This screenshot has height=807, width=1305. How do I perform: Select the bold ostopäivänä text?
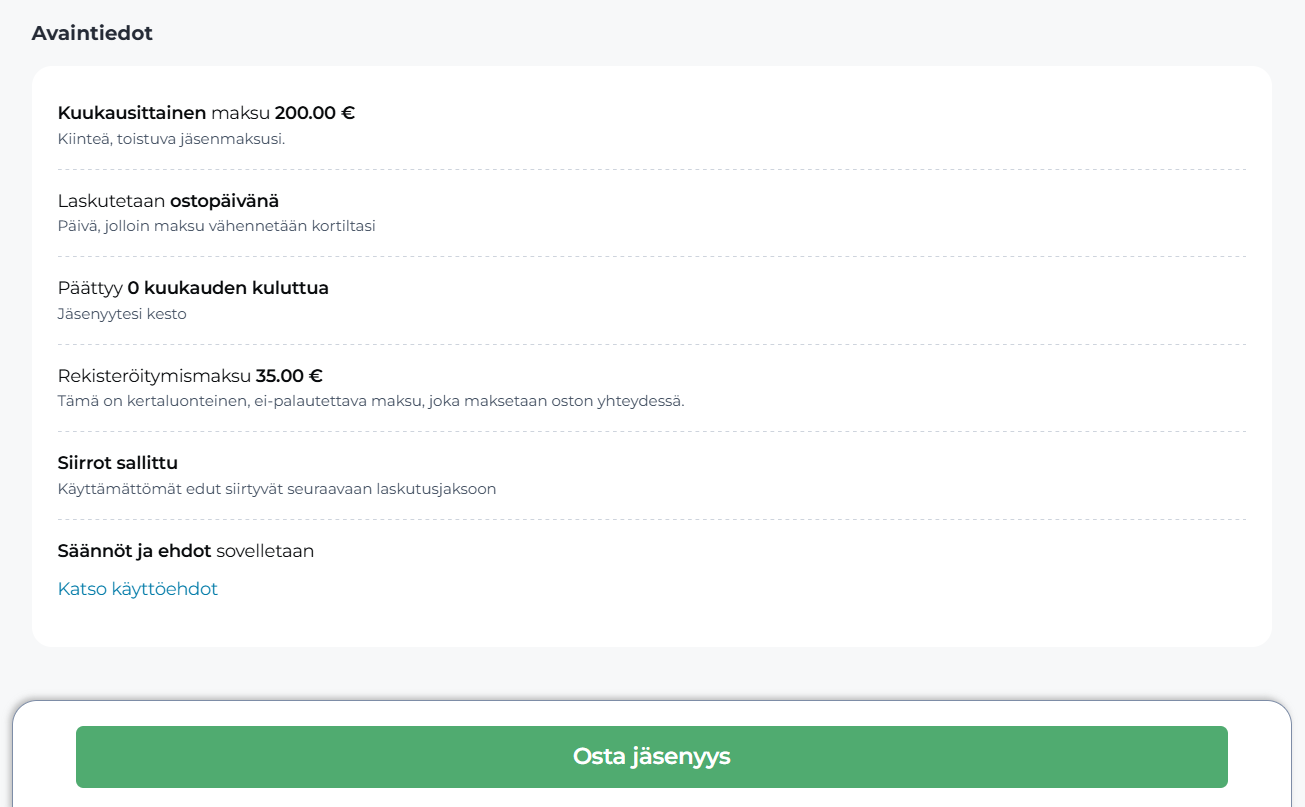coord(224,201)
